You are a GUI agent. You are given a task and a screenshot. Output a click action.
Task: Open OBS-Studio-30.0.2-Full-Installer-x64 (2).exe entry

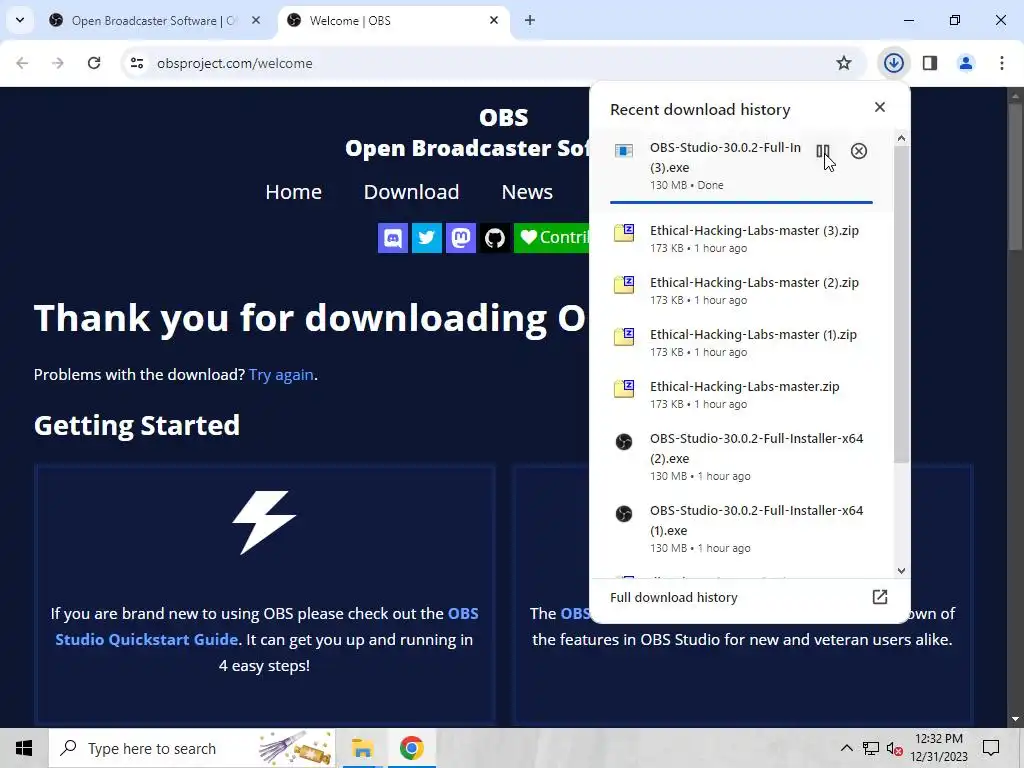(741, 456)
